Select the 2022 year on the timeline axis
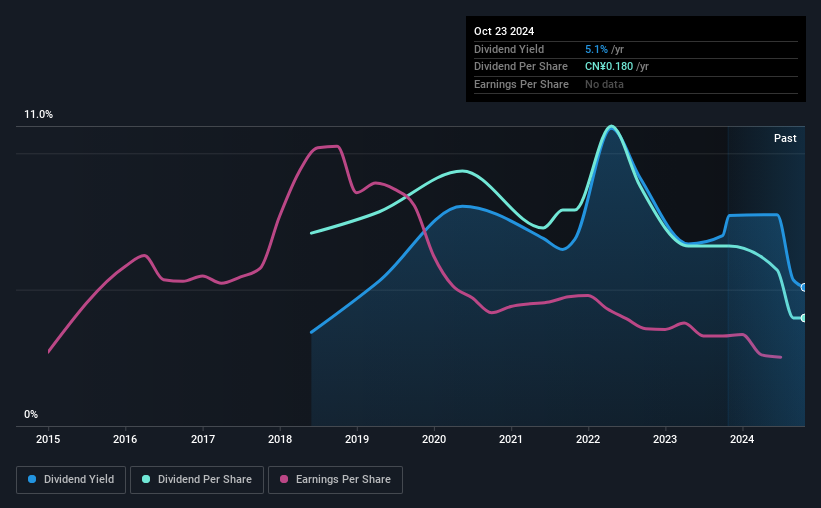Viewport: 821px width, 508px height. (x=588, y=439)
